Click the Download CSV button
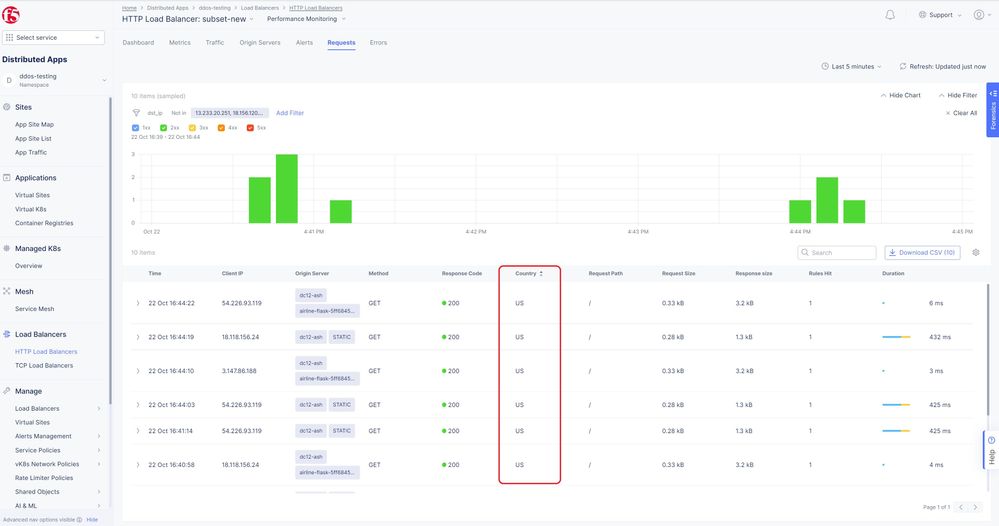Screen dimensions: 999x526 point(922,253)
